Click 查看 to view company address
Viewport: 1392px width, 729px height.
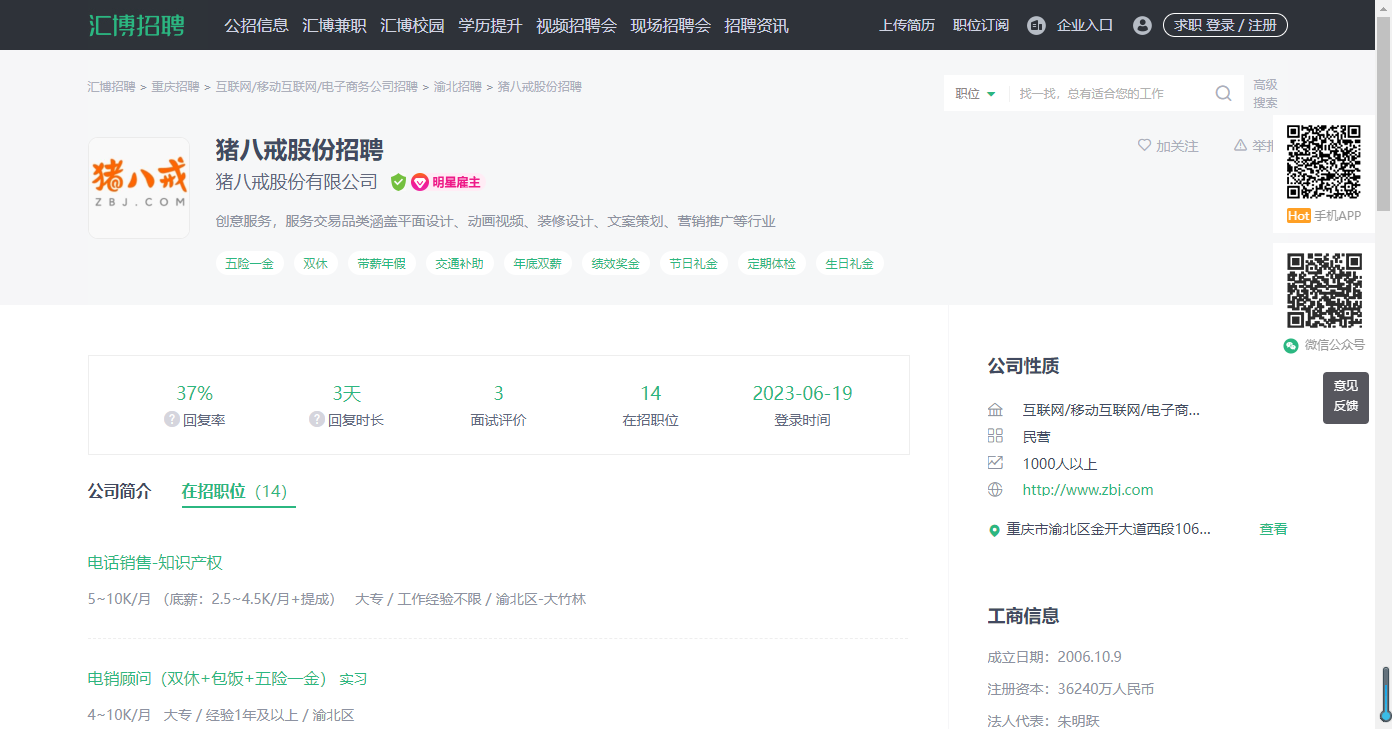[1273, 529]
